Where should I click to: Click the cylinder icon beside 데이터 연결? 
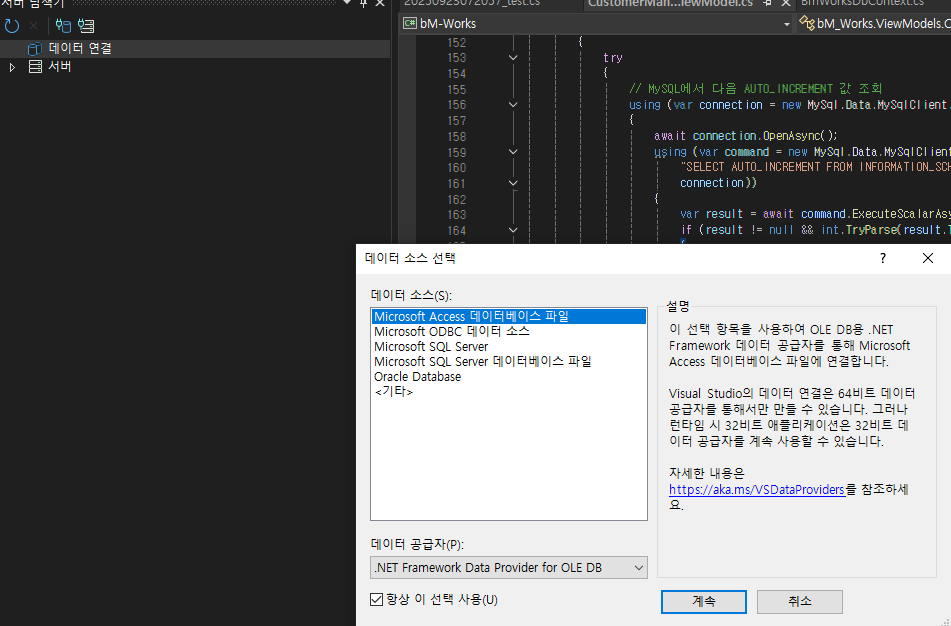coord(35,49)
